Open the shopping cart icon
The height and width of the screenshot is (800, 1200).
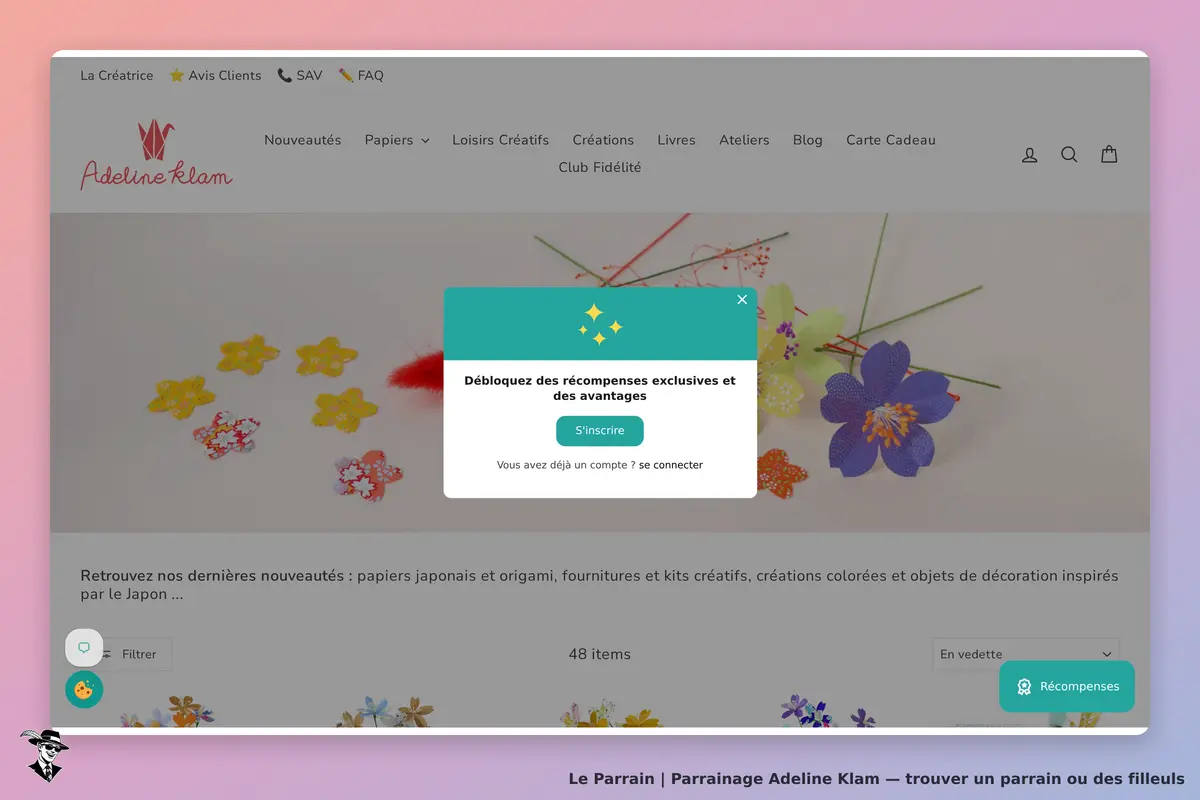(x=1109, y=154)
